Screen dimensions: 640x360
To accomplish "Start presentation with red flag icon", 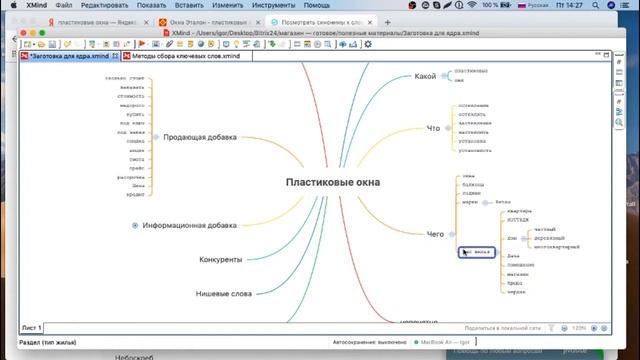I will point(142,44).
